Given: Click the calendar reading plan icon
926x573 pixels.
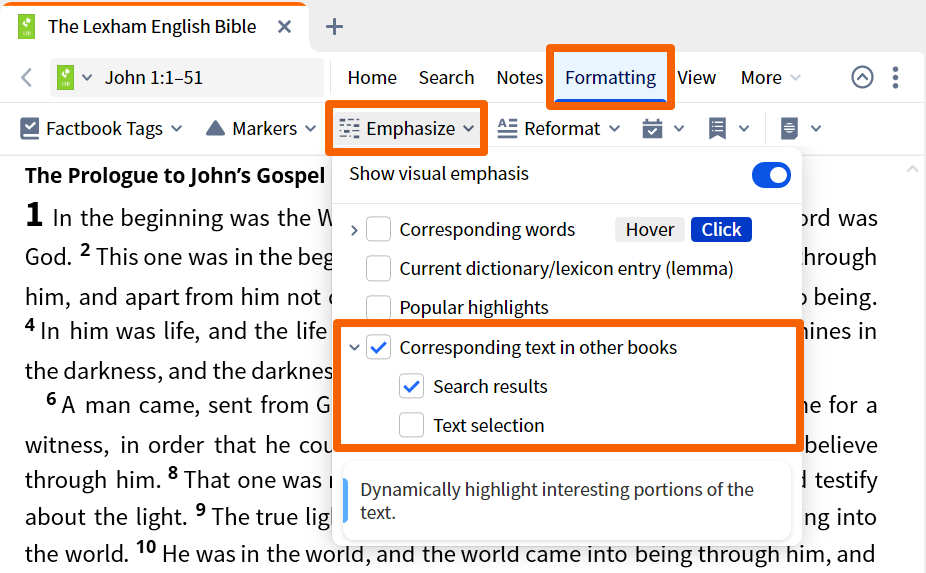Looking at the screenshot, I should tap(652, 128).
